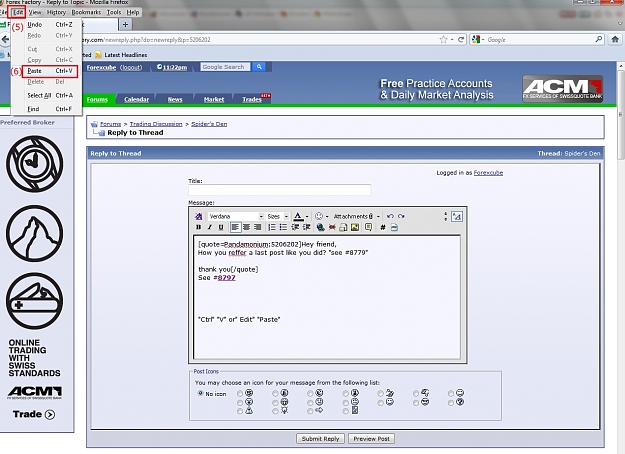Choose Find from the Edit menu
The width and height of the screenshot is (625, 454).
coord(50,109)
